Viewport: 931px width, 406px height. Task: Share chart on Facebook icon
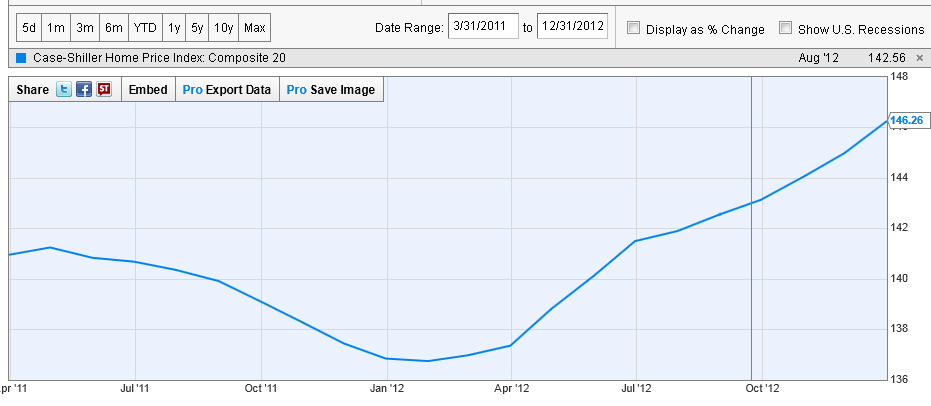click(84, 90)
